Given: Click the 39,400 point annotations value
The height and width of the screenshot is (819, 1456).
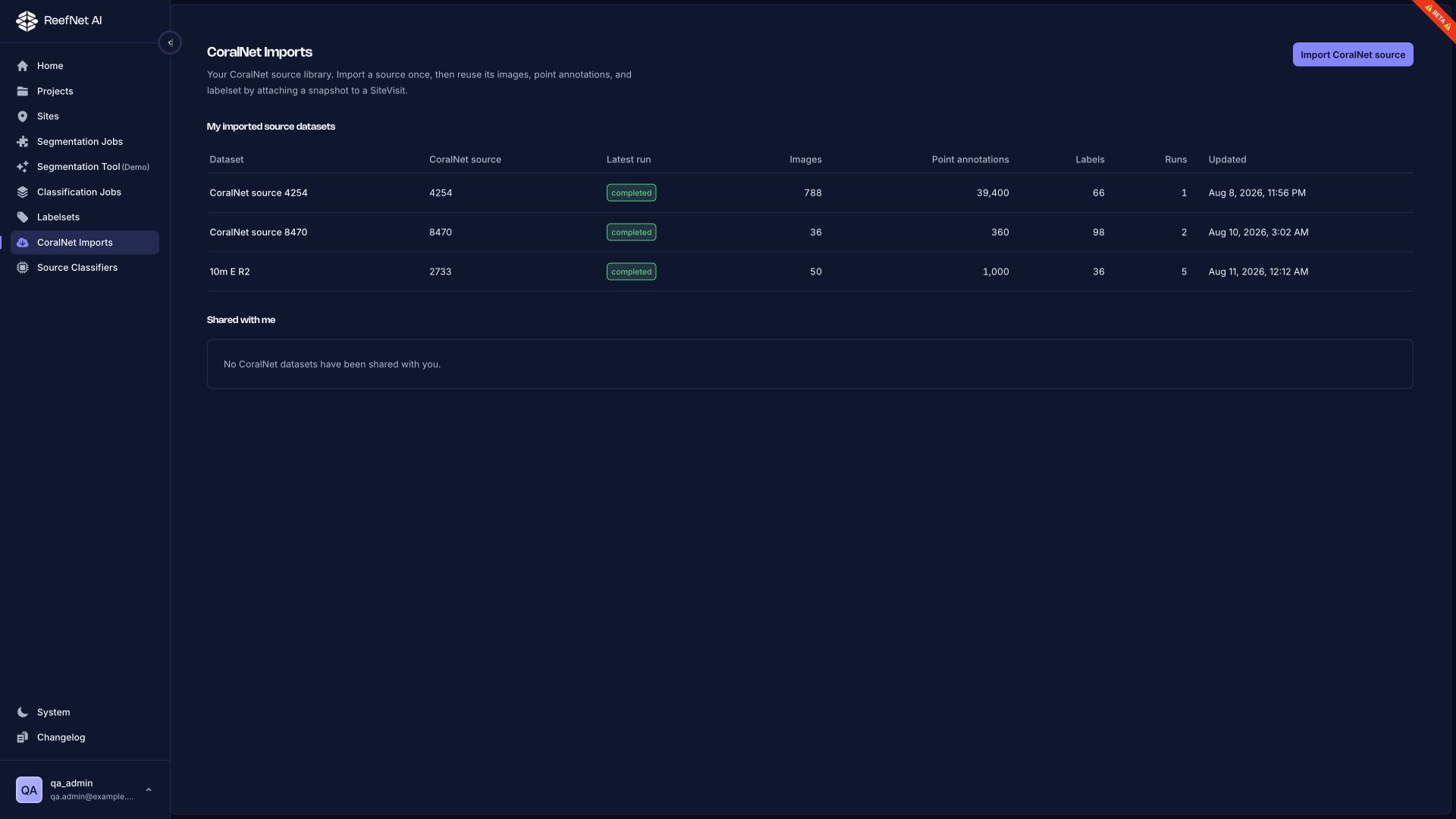Looking at the screenshot, I should pos(993,193).
